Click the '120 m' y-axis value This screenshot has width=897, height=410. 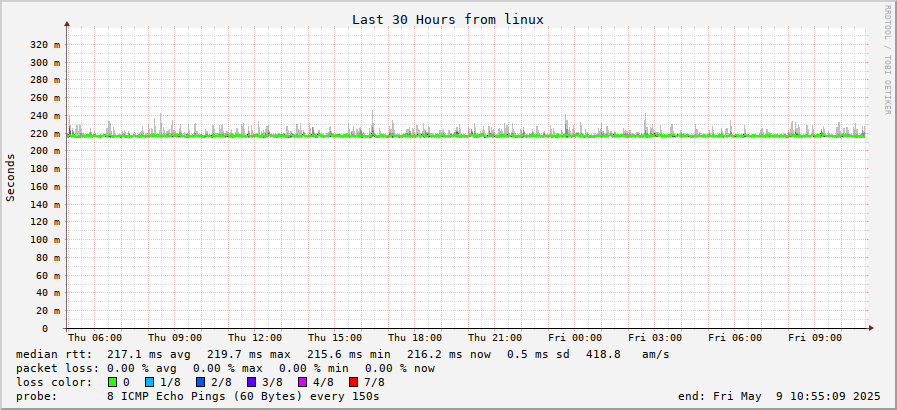[x=44, y=222]
